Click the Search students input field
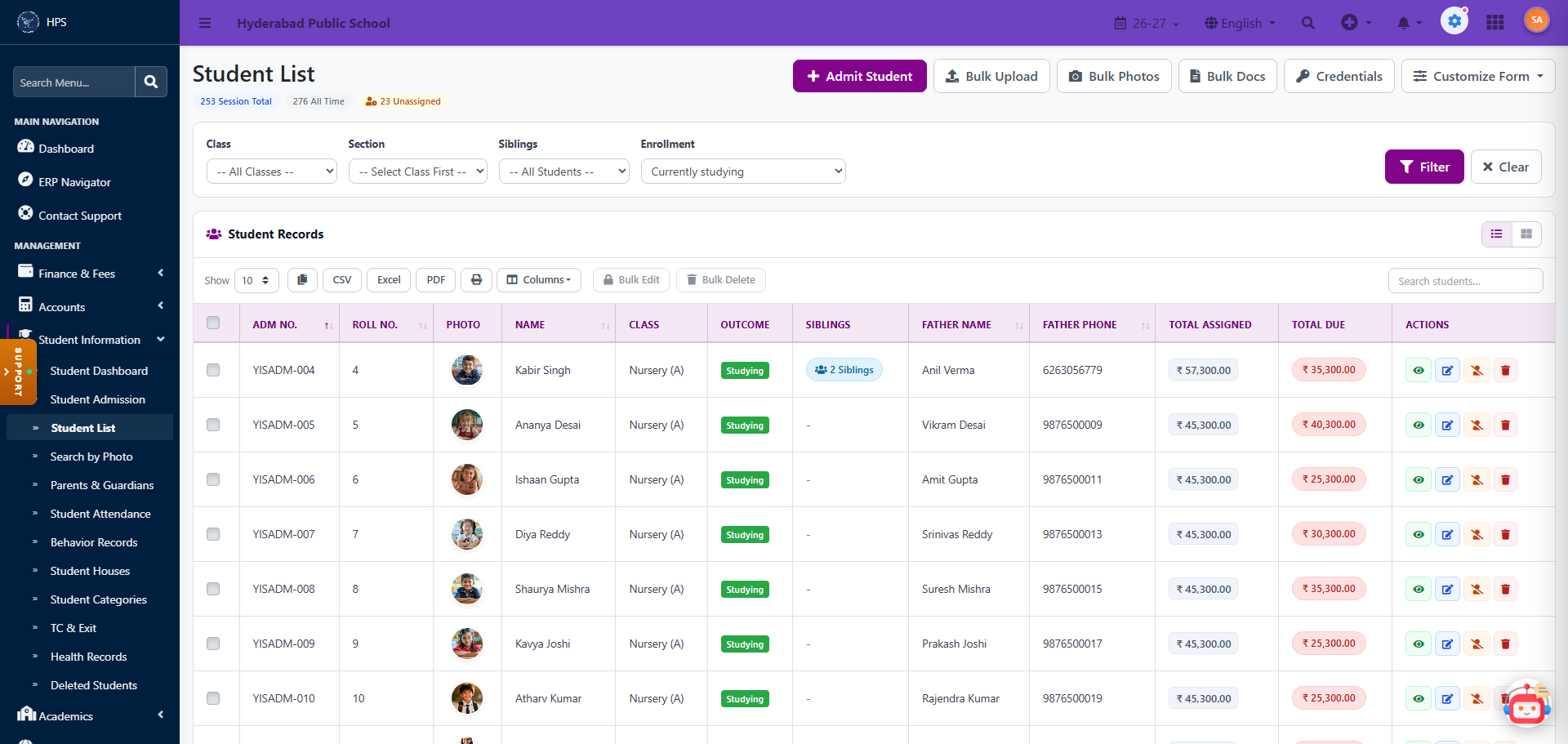This screenshot has width=1568, height=744. (1465, 281)
